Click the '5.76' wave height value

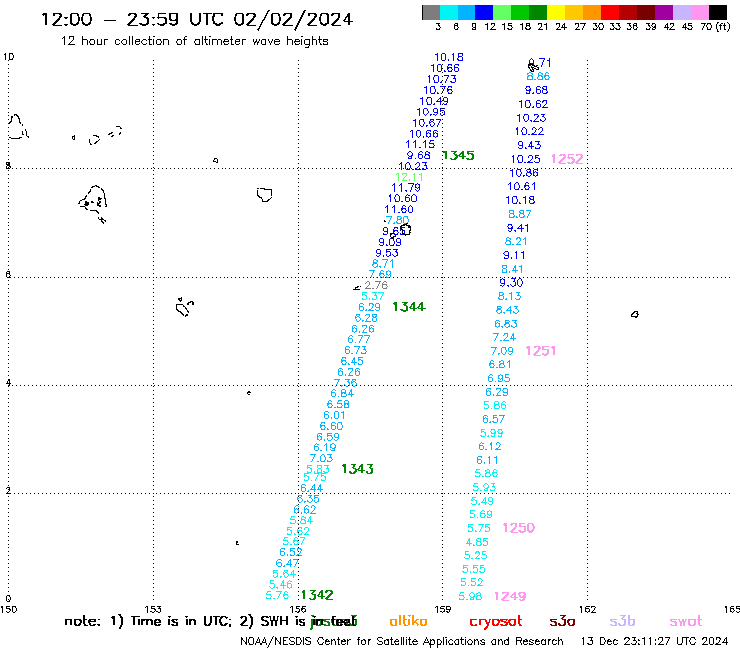[278, 596]
